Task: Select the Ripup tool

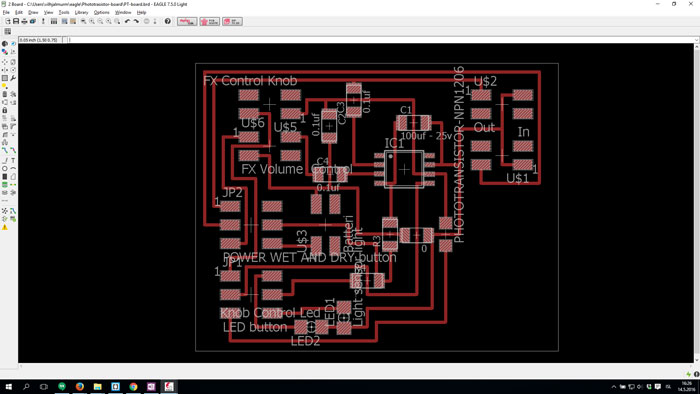Action: (13, 150)
